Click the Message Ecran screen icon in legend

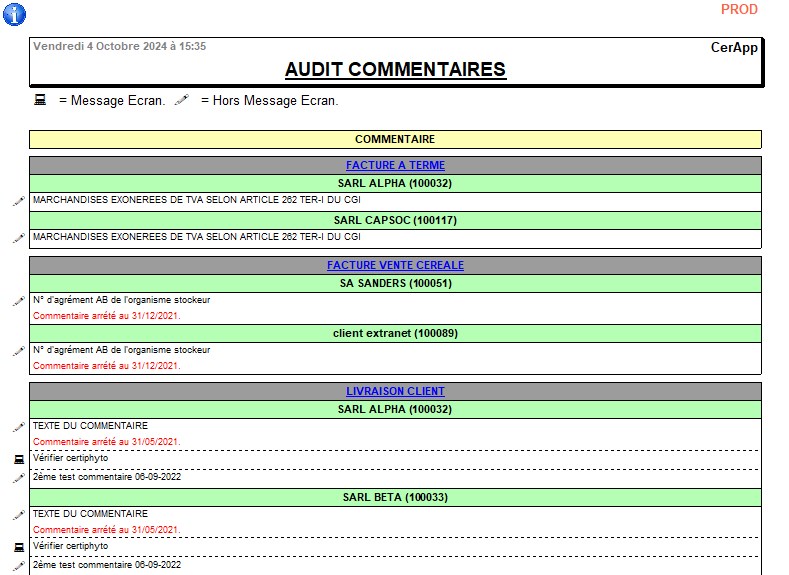(40, 100)
